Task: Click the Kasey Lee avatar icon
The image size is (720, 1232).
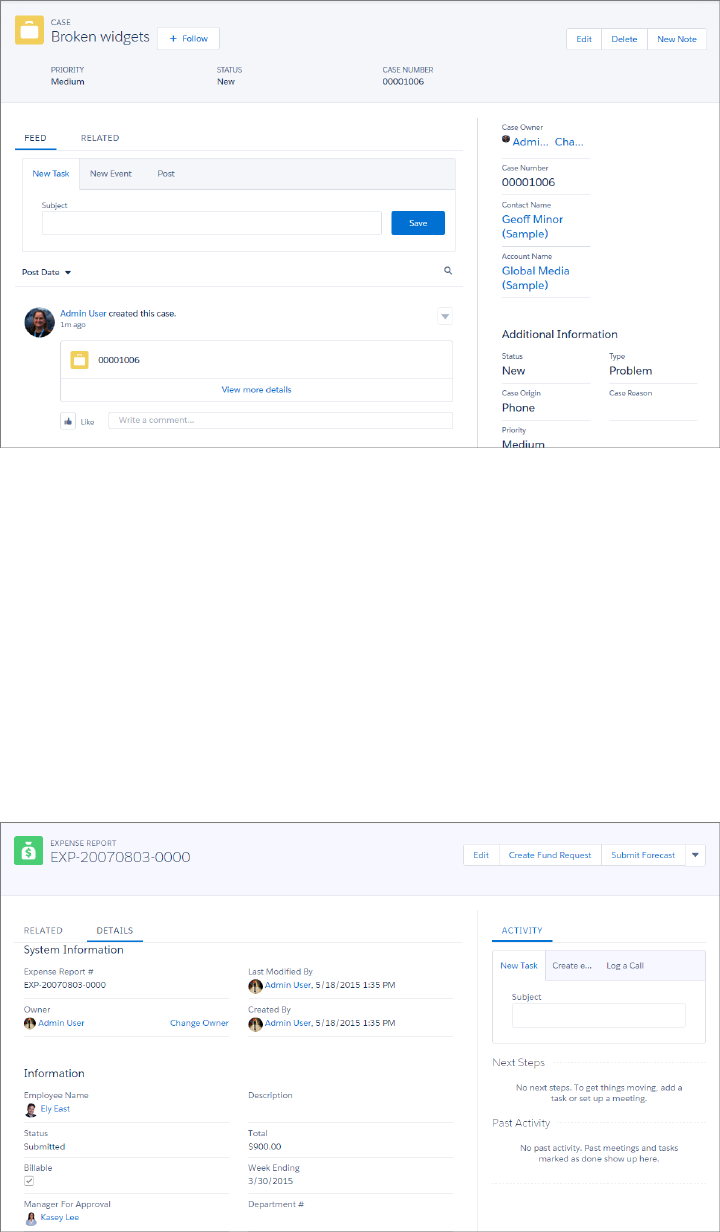Action: 31,1217
